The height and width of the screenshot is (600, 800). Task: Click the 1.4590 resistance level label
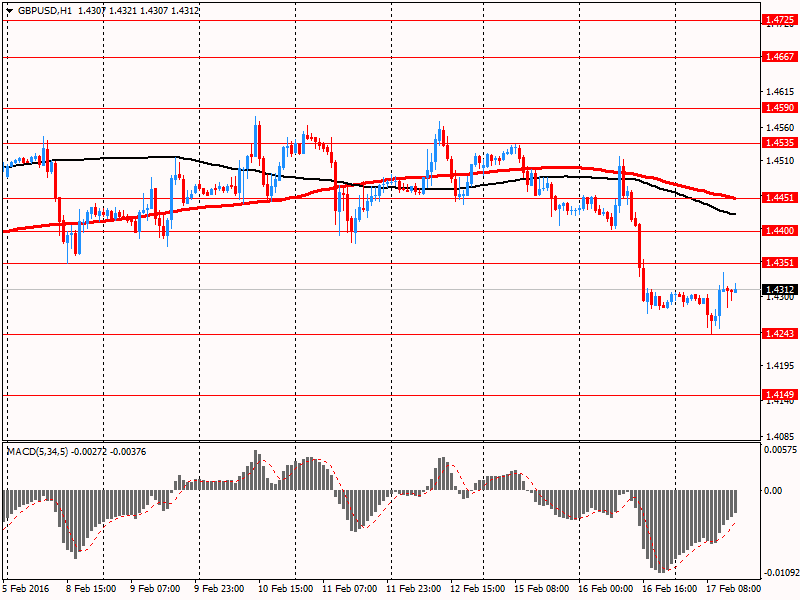778,107
